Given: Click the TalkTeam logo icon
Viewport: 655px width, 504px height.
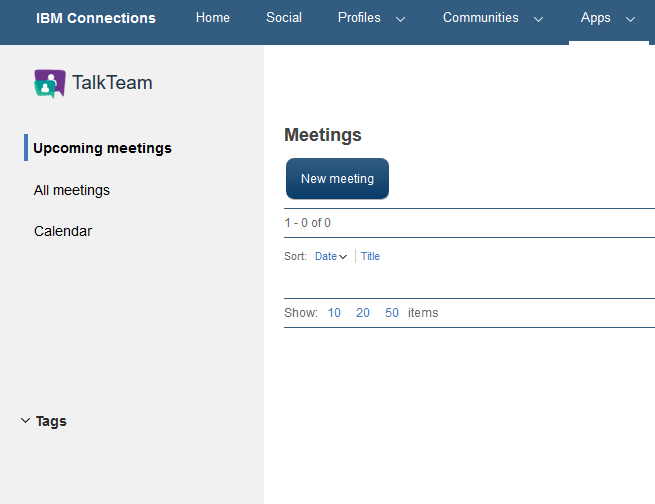Looking at the screenshot, I should pyautogui.click(x=50, y=84).
